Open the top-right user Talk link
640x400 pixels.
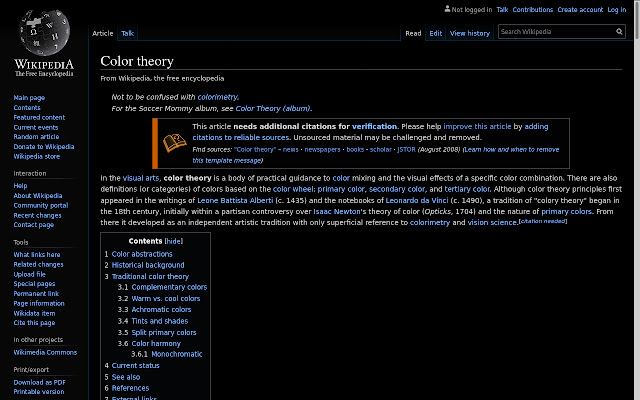(502, 9)
